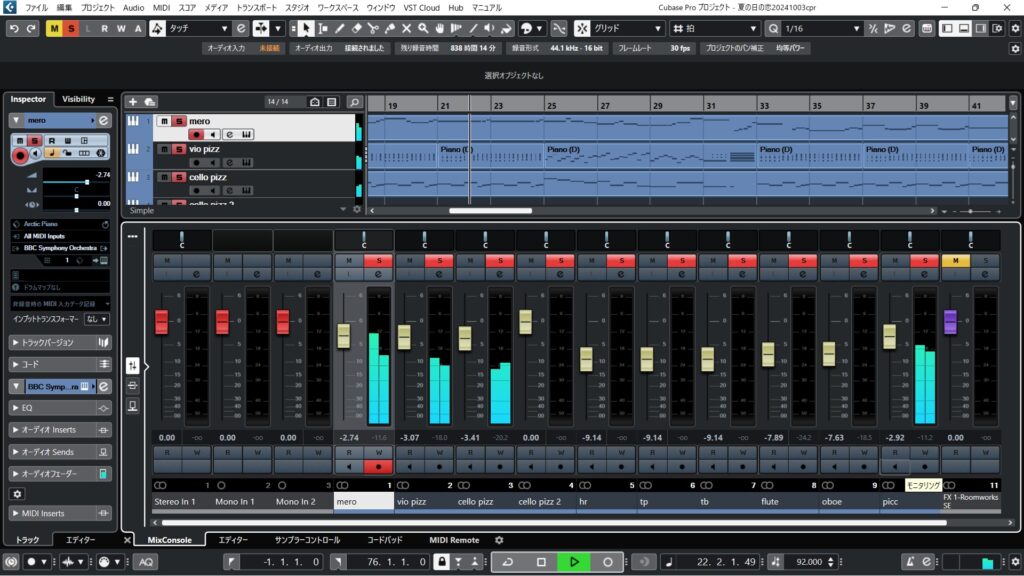Image resolution: width=1024 pixels, height=576 pixels.
Task: Toggle Solo on the cello pizz track
Action: 178,177
